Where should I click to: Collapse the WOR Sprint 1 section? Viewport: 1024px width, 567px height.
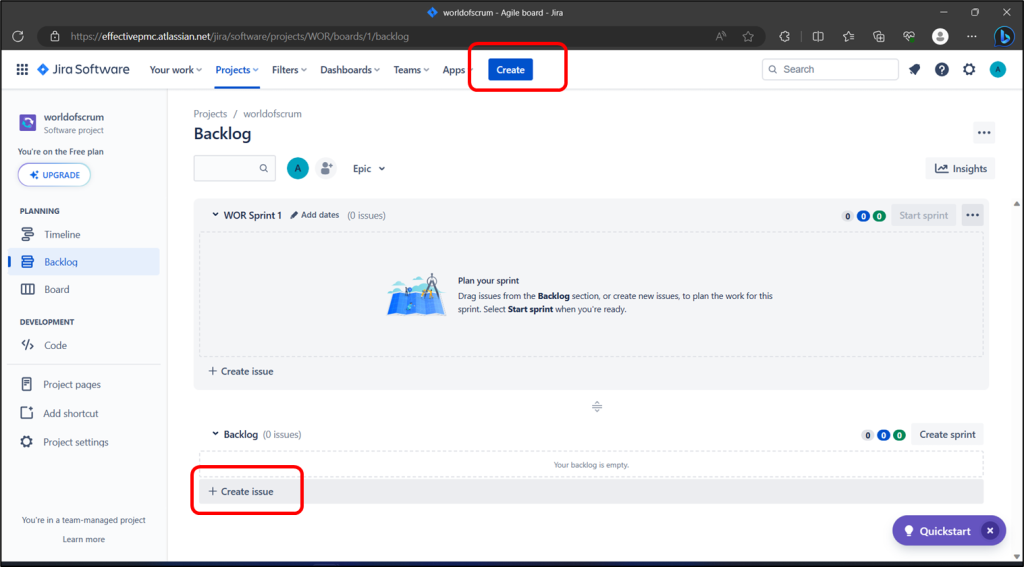pyautogui.click(x=216, y=214)
